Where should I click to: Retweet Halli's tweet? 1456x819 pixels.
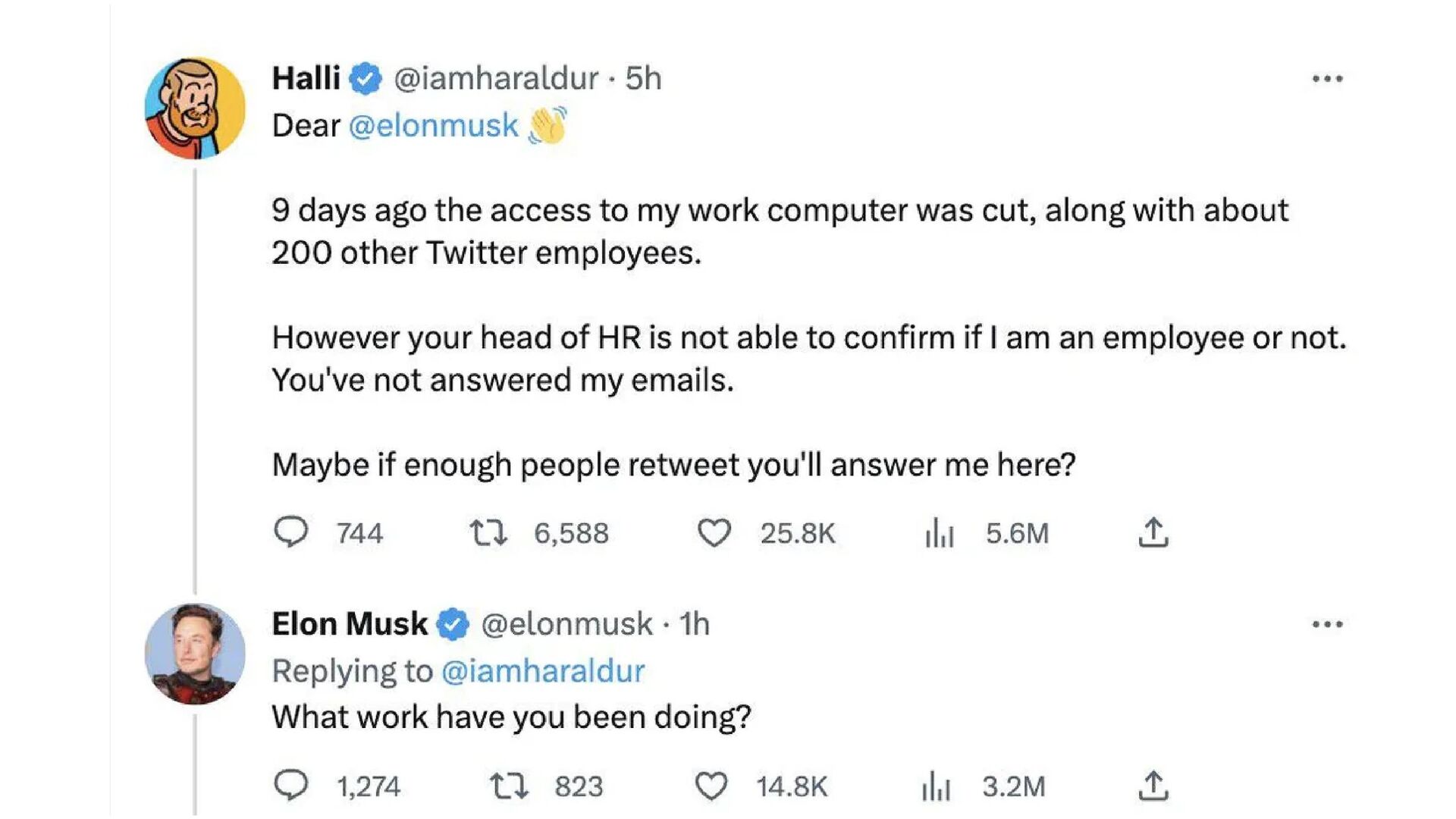point(488,532)
